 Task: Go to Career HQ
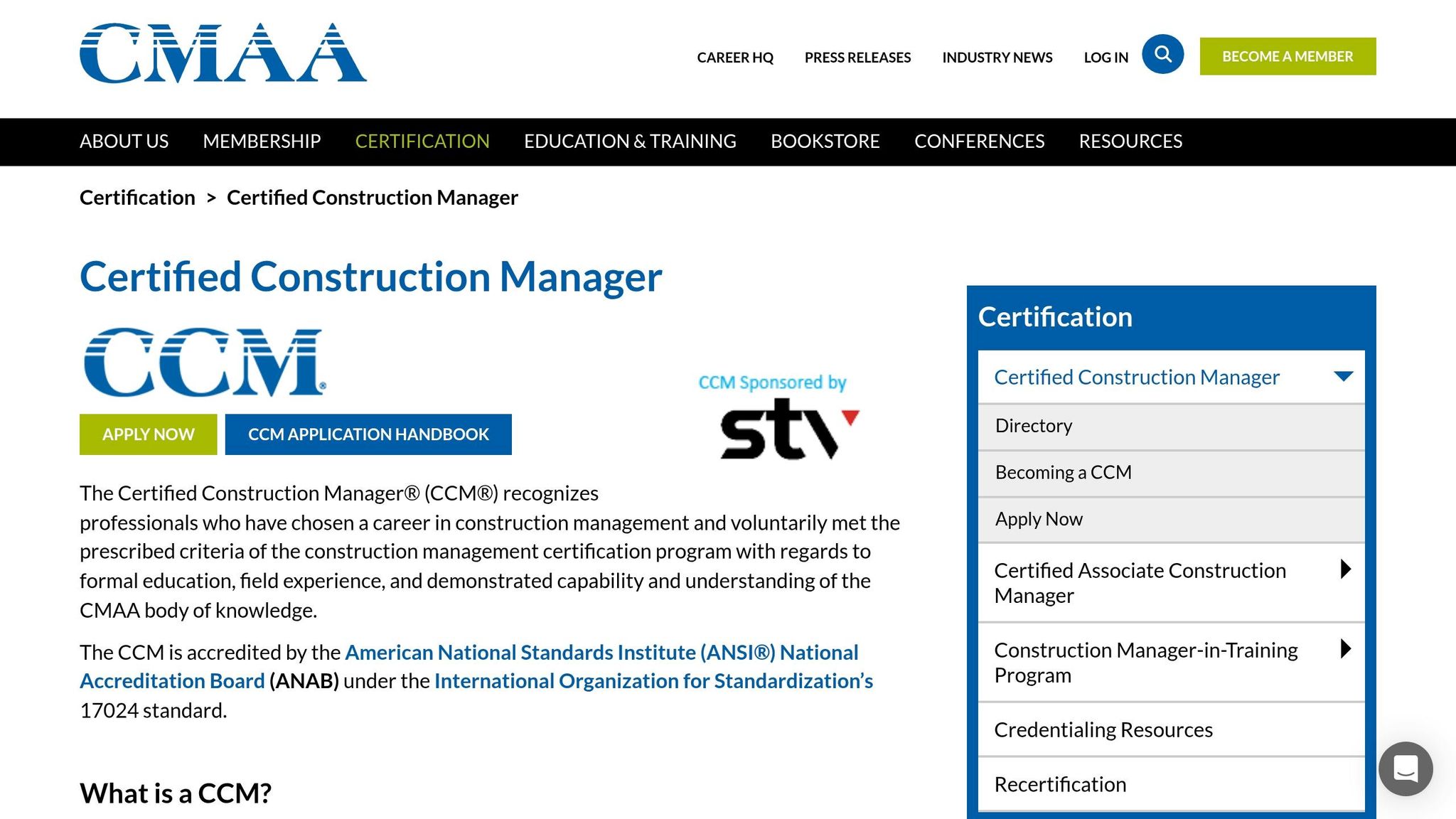(735, 58)
